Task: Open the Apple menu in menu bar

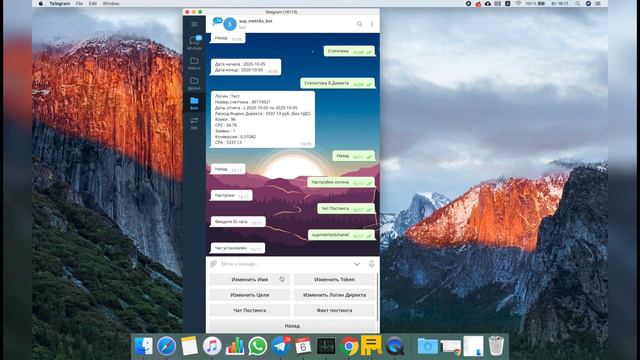Action: coord(40,4)
